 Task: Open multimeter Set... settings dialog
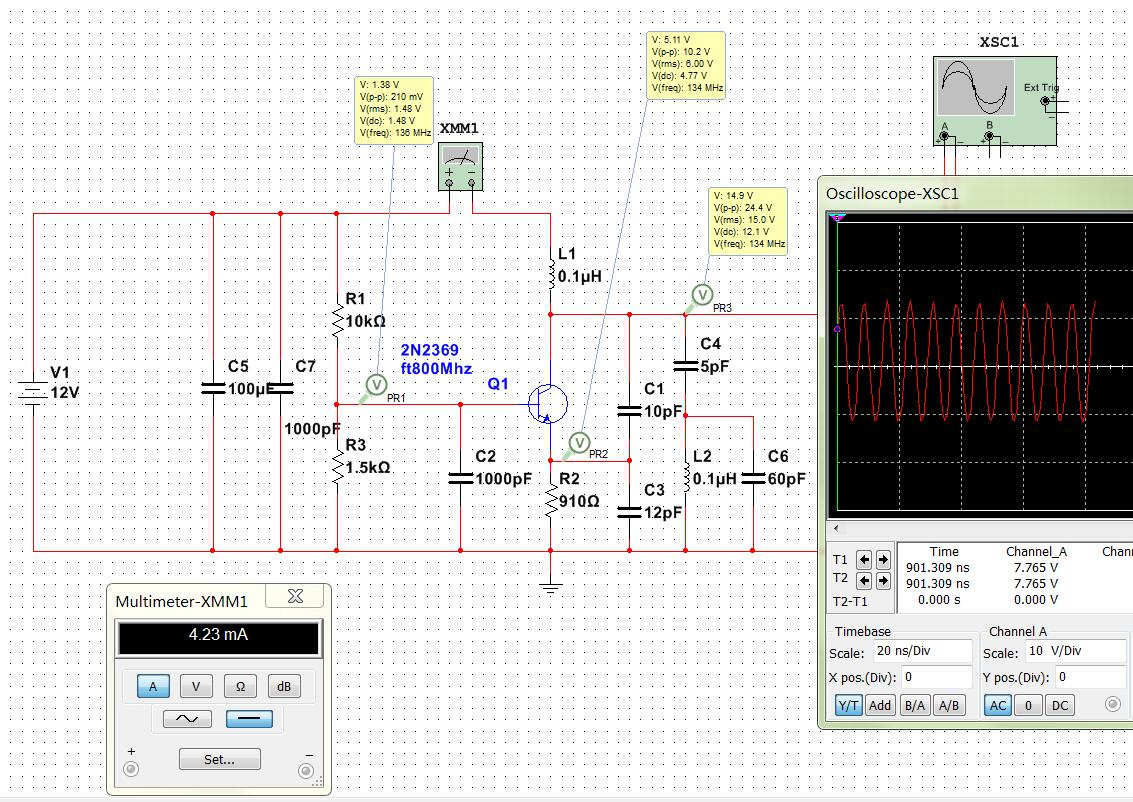(219, 759)
